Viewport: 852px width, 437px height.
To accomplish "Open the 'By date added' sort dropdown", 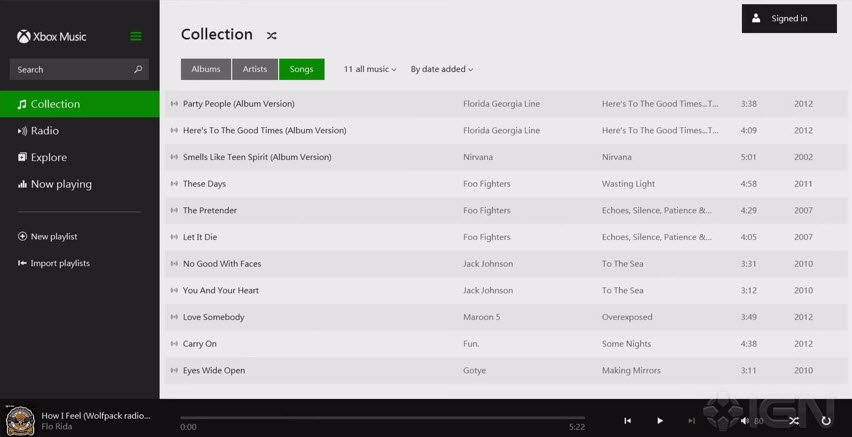I will pos(442,69).
